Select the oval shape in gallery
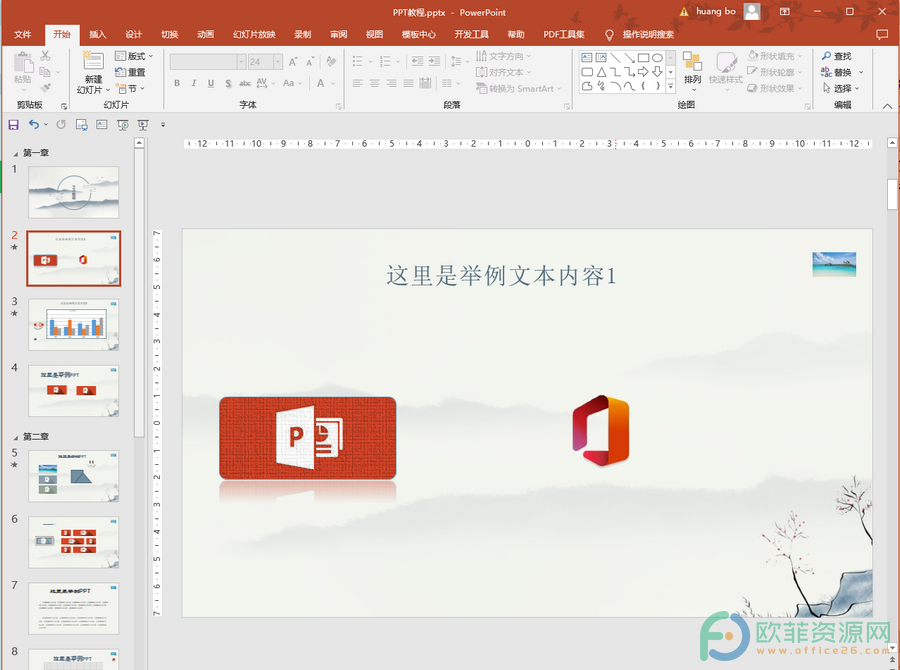The image size is (900, 670). click(657, 57)
